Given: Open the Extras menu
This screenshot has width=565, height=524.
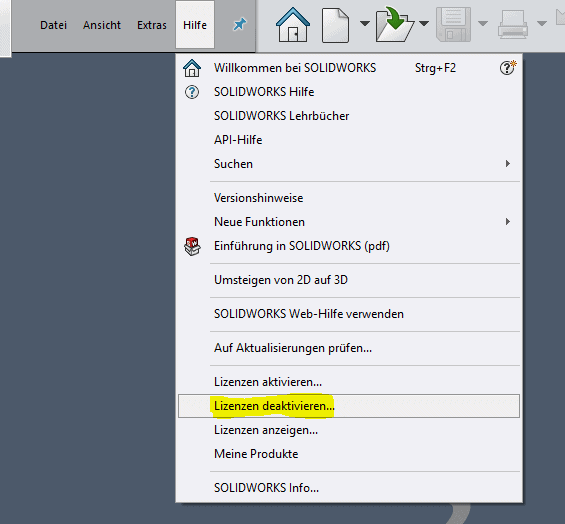Looking at the screenshot, I should (x=152, y=25).
